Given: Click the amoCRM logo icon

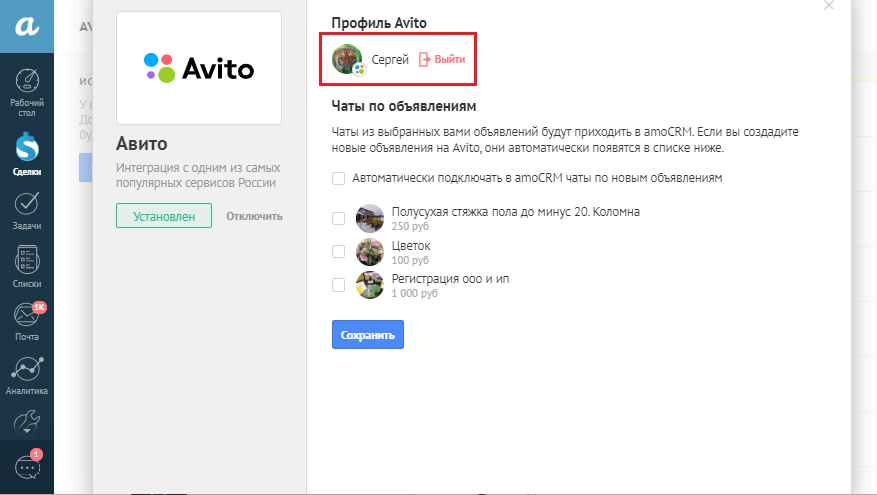Looking at the screenshot, I should pos(27,27).
